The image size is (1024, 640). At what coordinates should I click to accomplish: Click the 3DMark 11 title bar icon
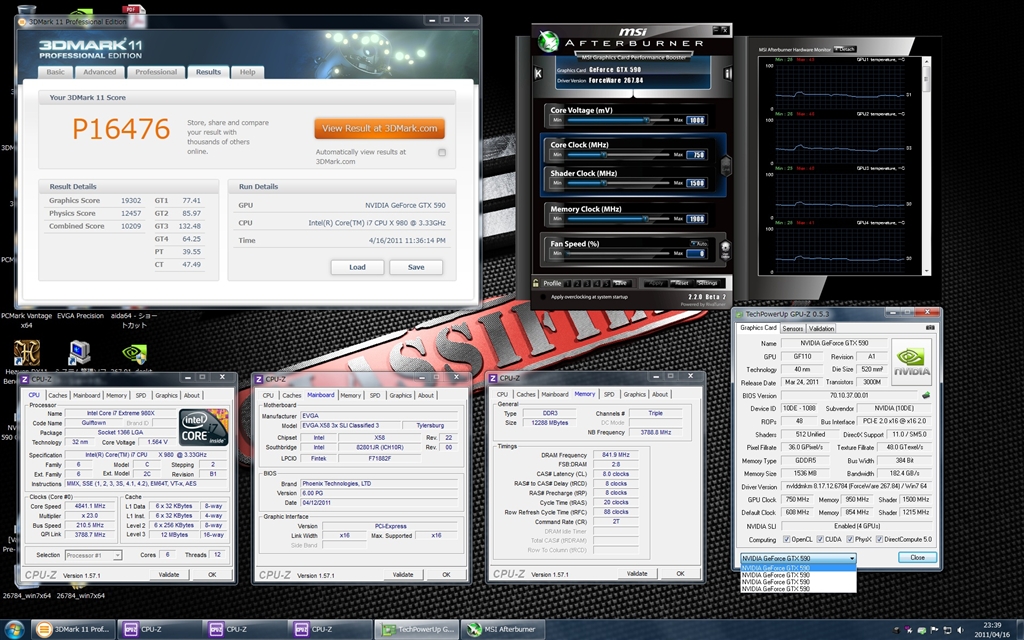[22, 22]
